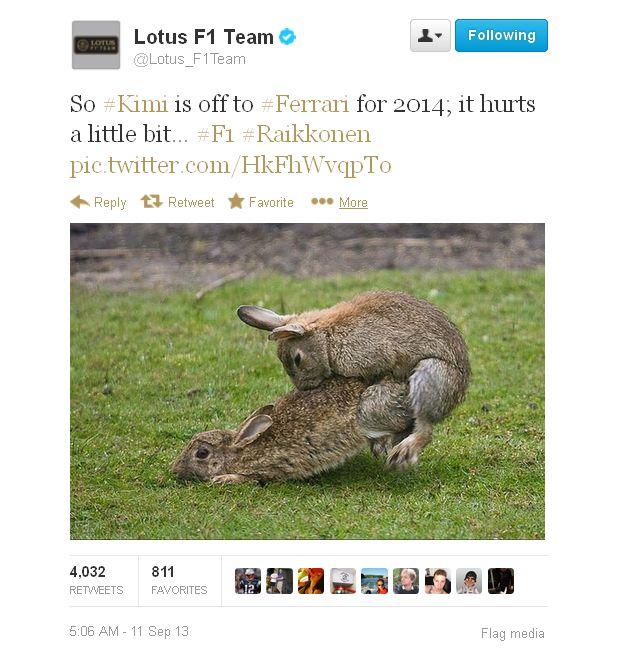Open the Lotus F1 Team profile avatar
This screenshot has height=653, width=620.
point(96,45)
